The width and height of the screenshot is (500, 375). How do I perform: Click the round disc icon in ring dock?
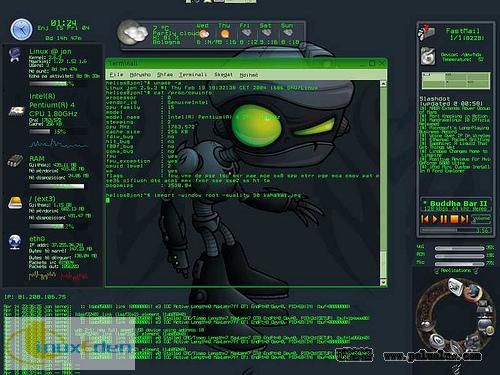pos(437,341)
